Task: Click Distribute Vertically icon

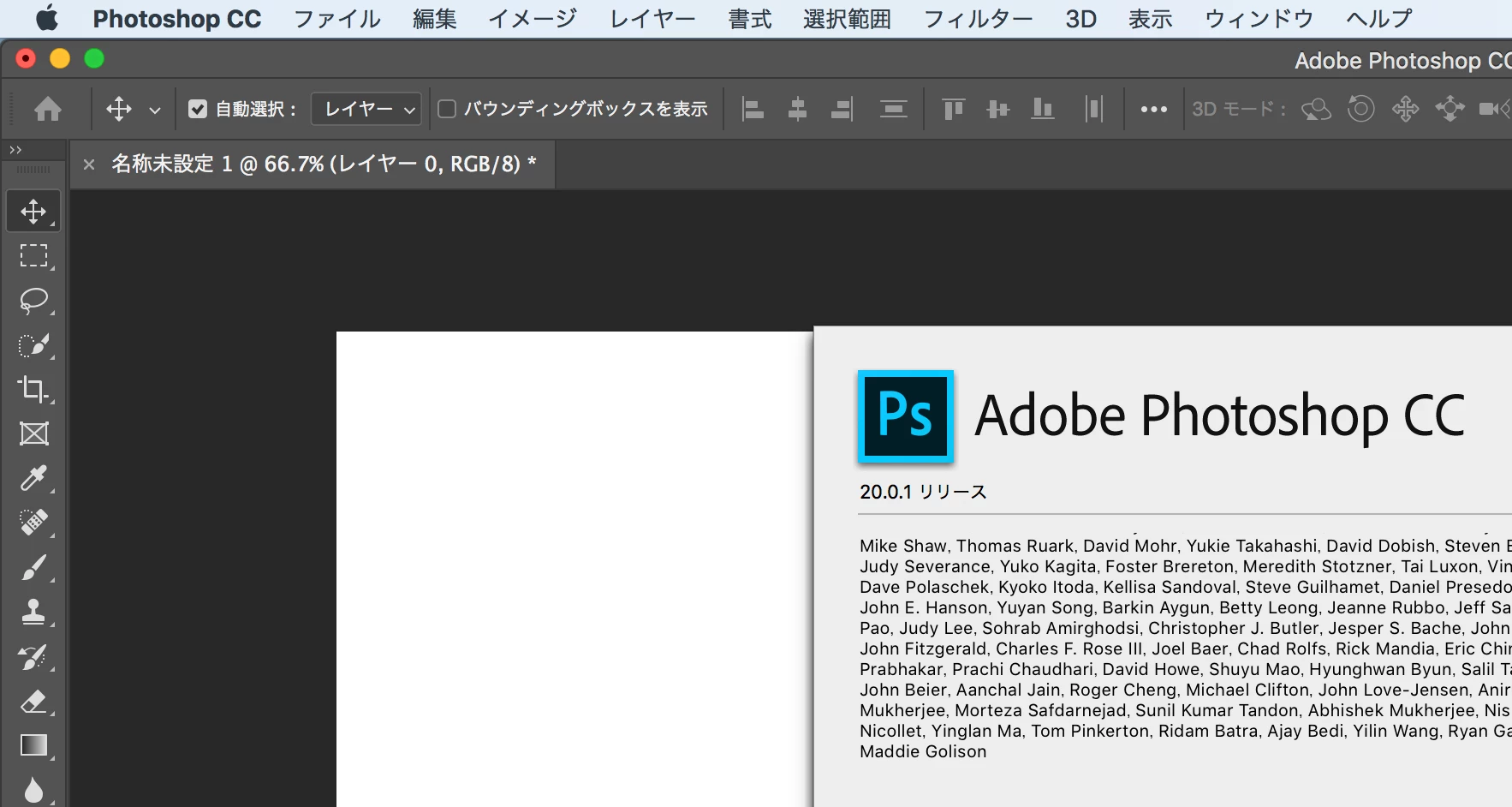Action: coord(893,109)
